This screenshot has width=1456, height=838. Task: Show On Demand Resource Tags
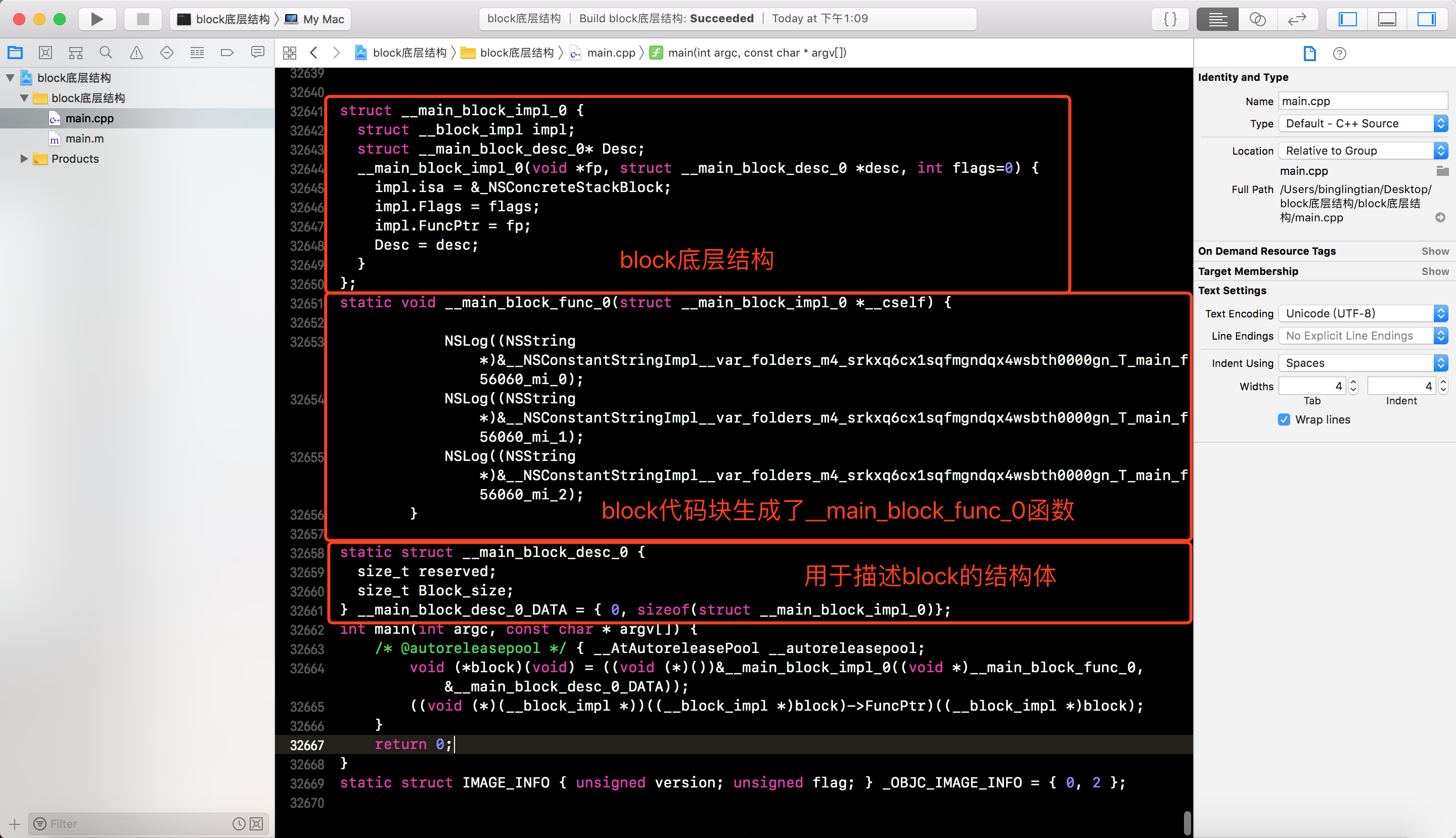point(1435,251)
